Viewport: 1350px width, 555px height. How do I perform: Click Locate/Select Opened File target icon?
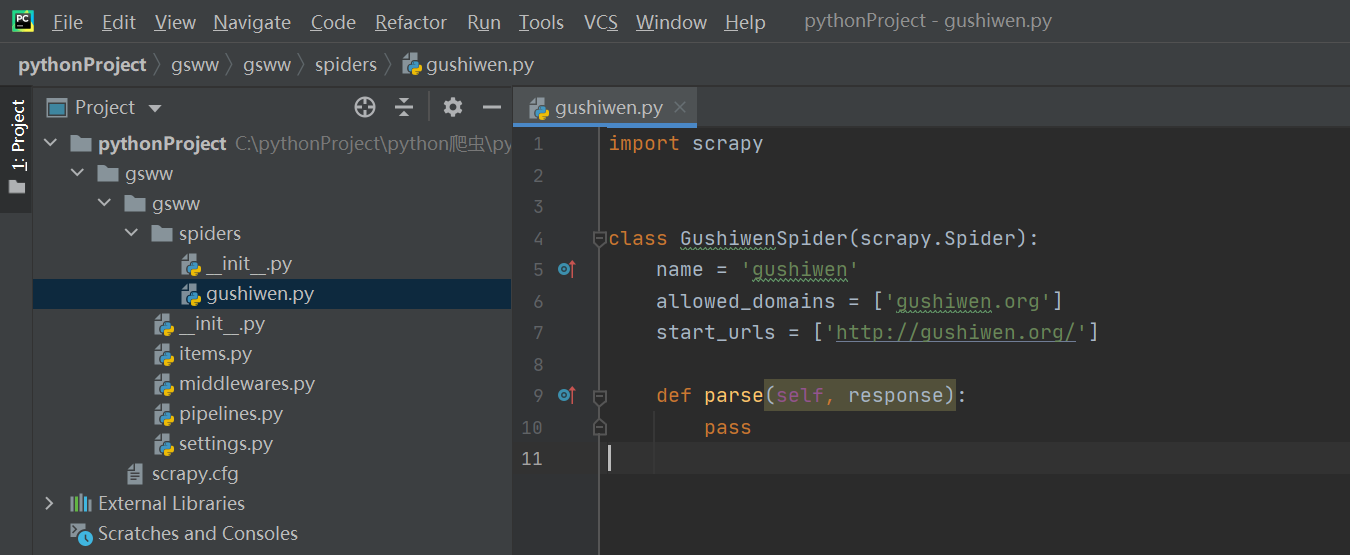365,107
